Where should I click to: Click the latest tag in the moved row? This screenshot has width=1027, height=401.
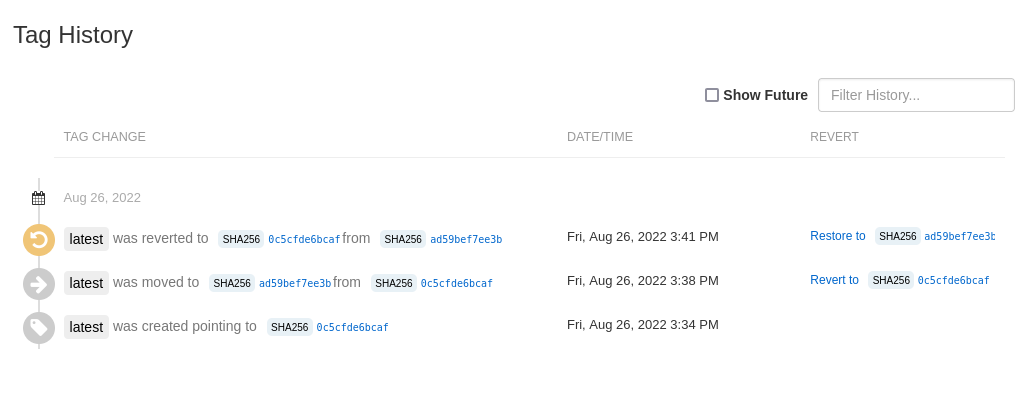point(86,283)
